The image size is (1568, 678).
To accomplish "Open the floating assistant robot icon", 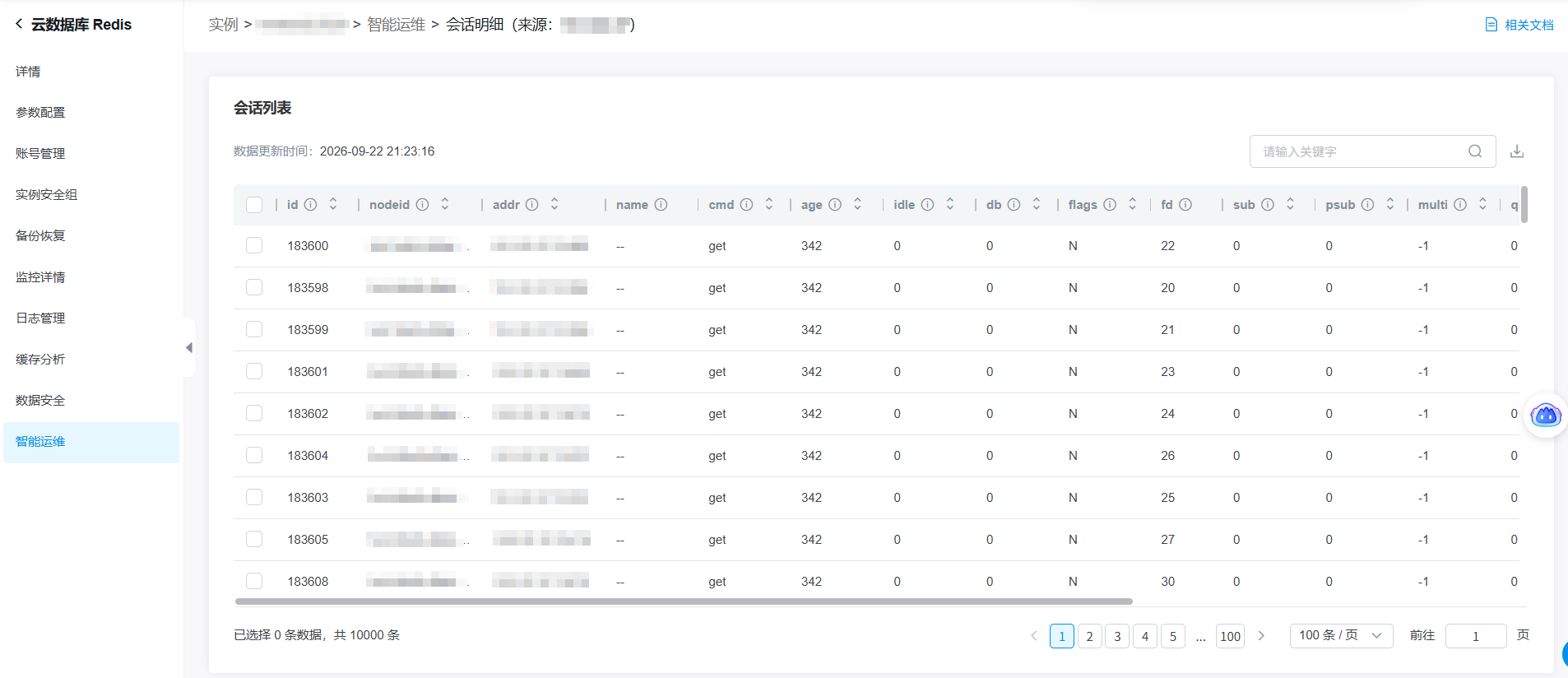I will tap(1545, 415).
